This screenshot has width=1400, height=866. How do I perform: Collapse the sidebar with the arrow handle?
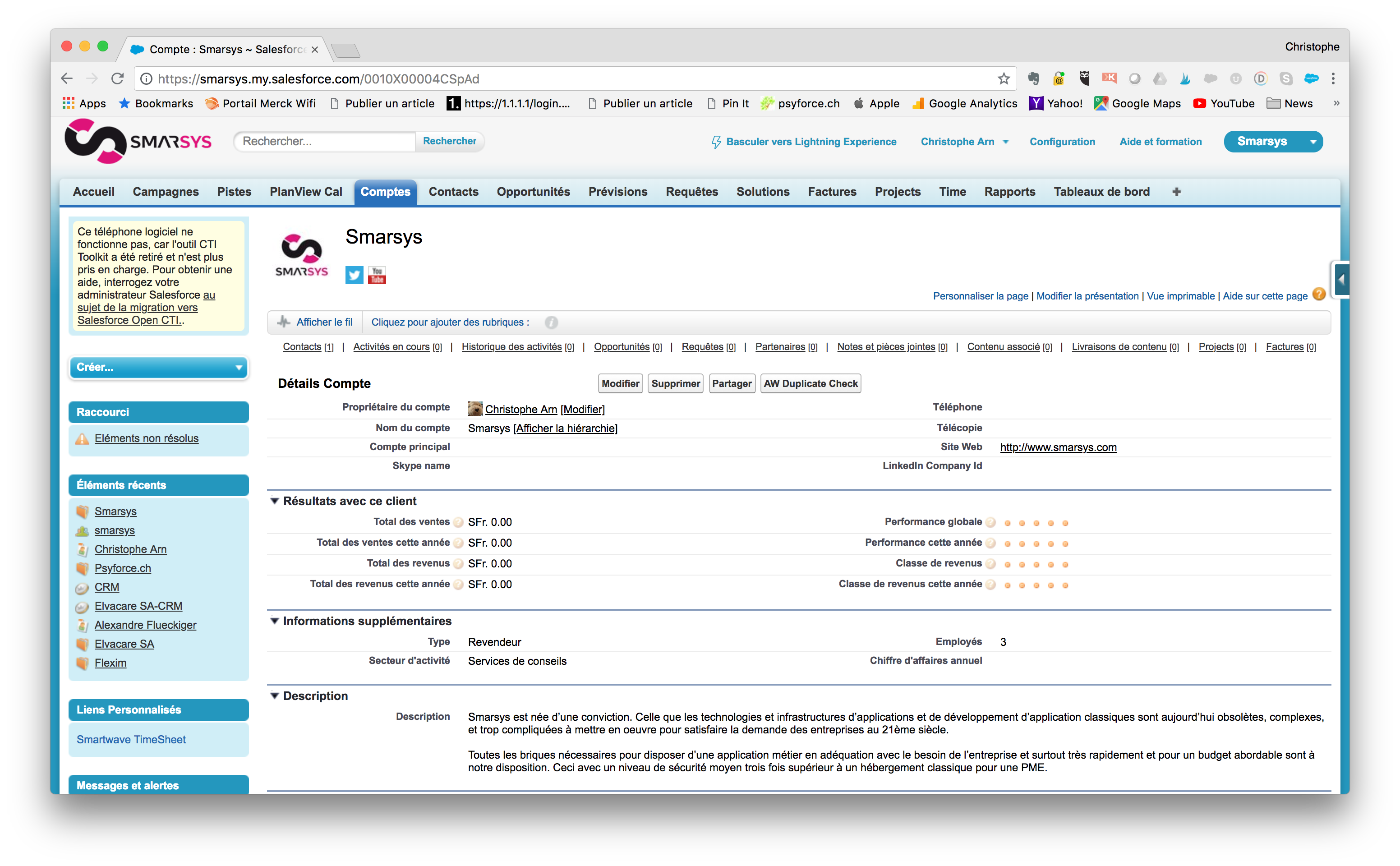point(1341,280)
